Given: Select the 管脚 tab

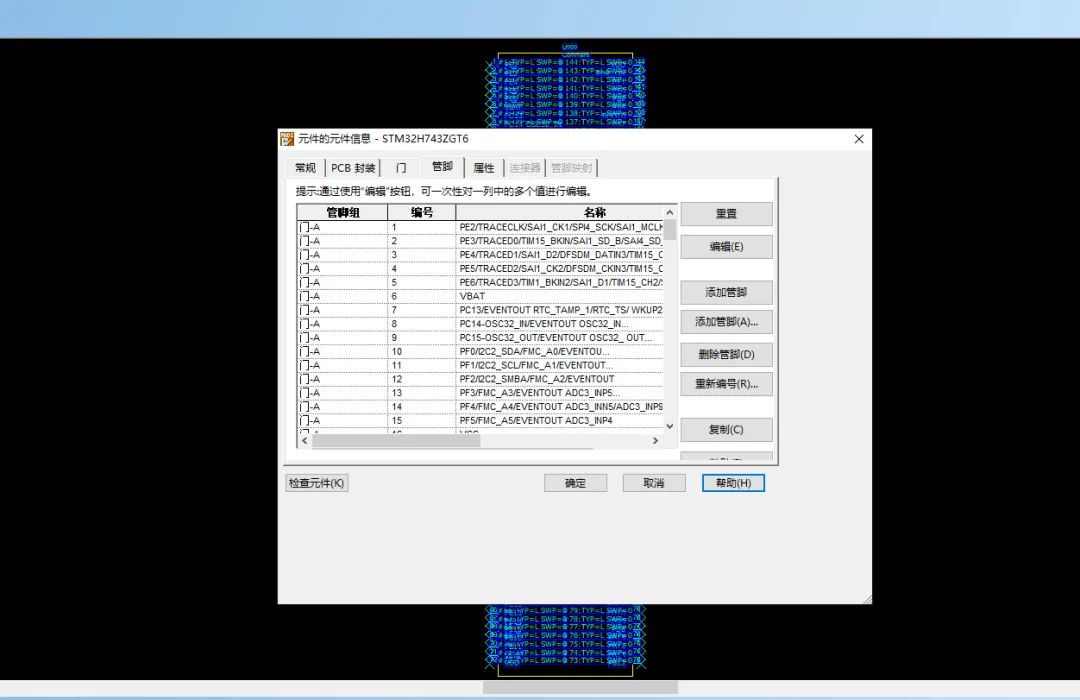Looking at the screenshot, I should click(x=442, y=167).
